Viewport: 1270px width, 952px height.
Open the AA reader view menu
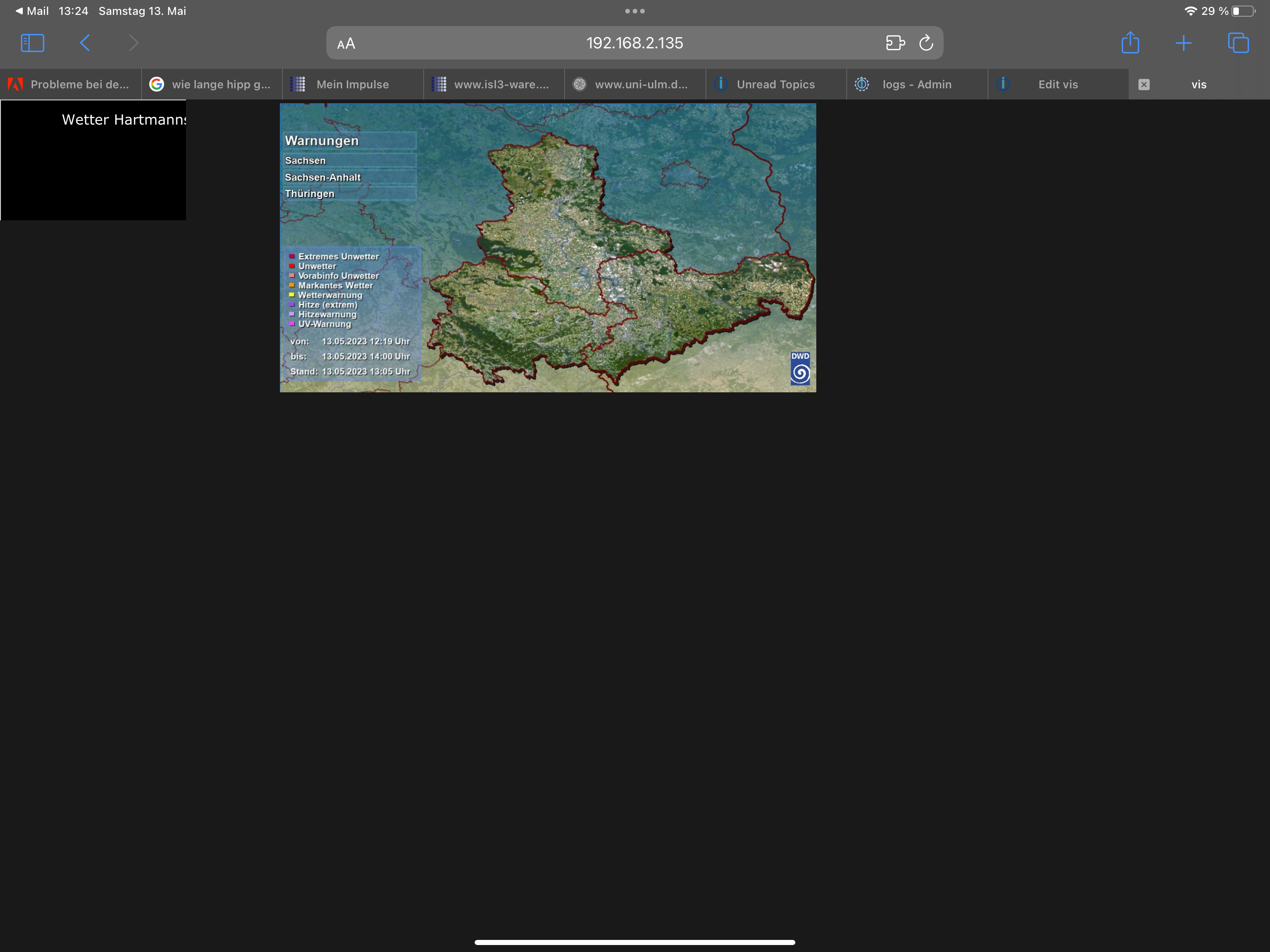pyautogui.click(x=346, y=44)
